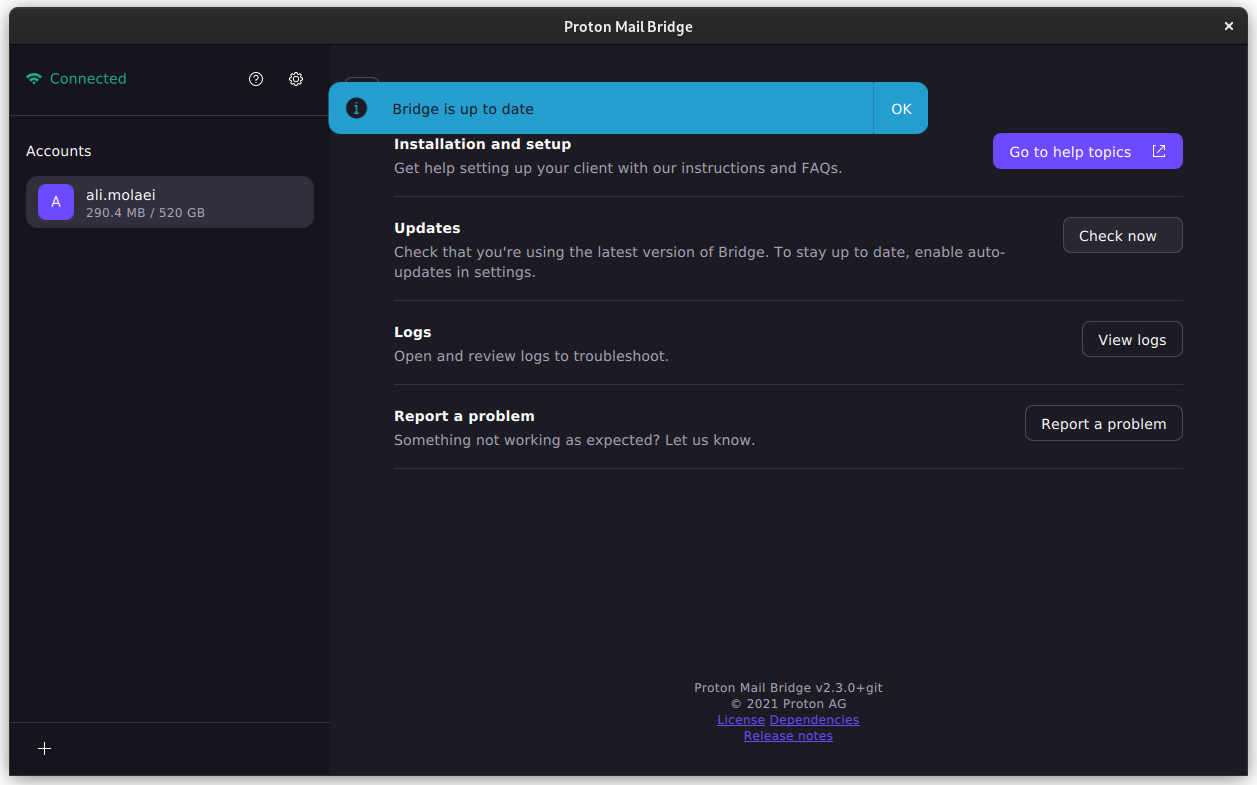
Task: Click the Logs section heading
Action: pos(413,332)
